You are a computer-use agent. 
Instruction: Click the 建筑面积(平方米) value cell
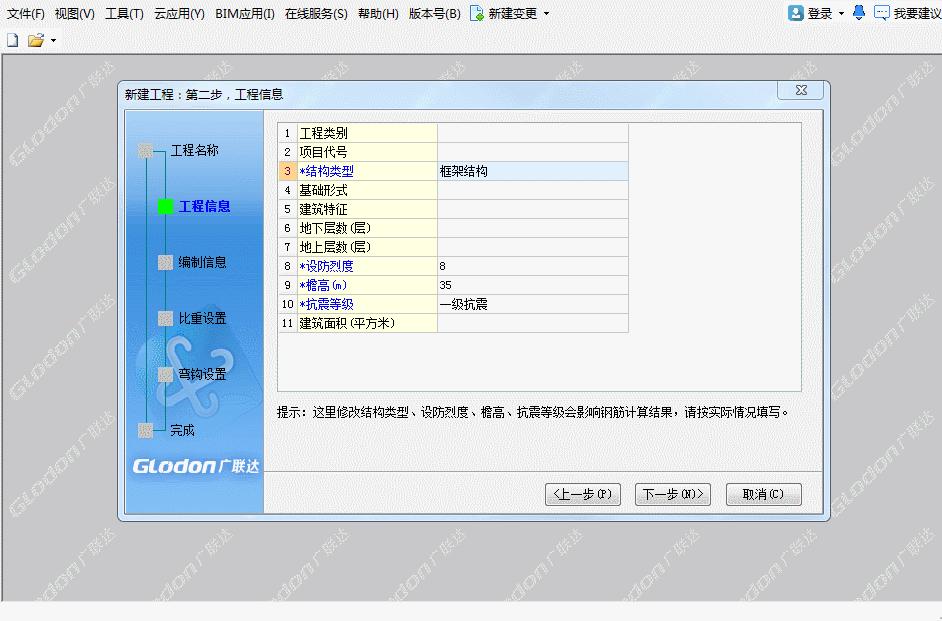point(533,323)
